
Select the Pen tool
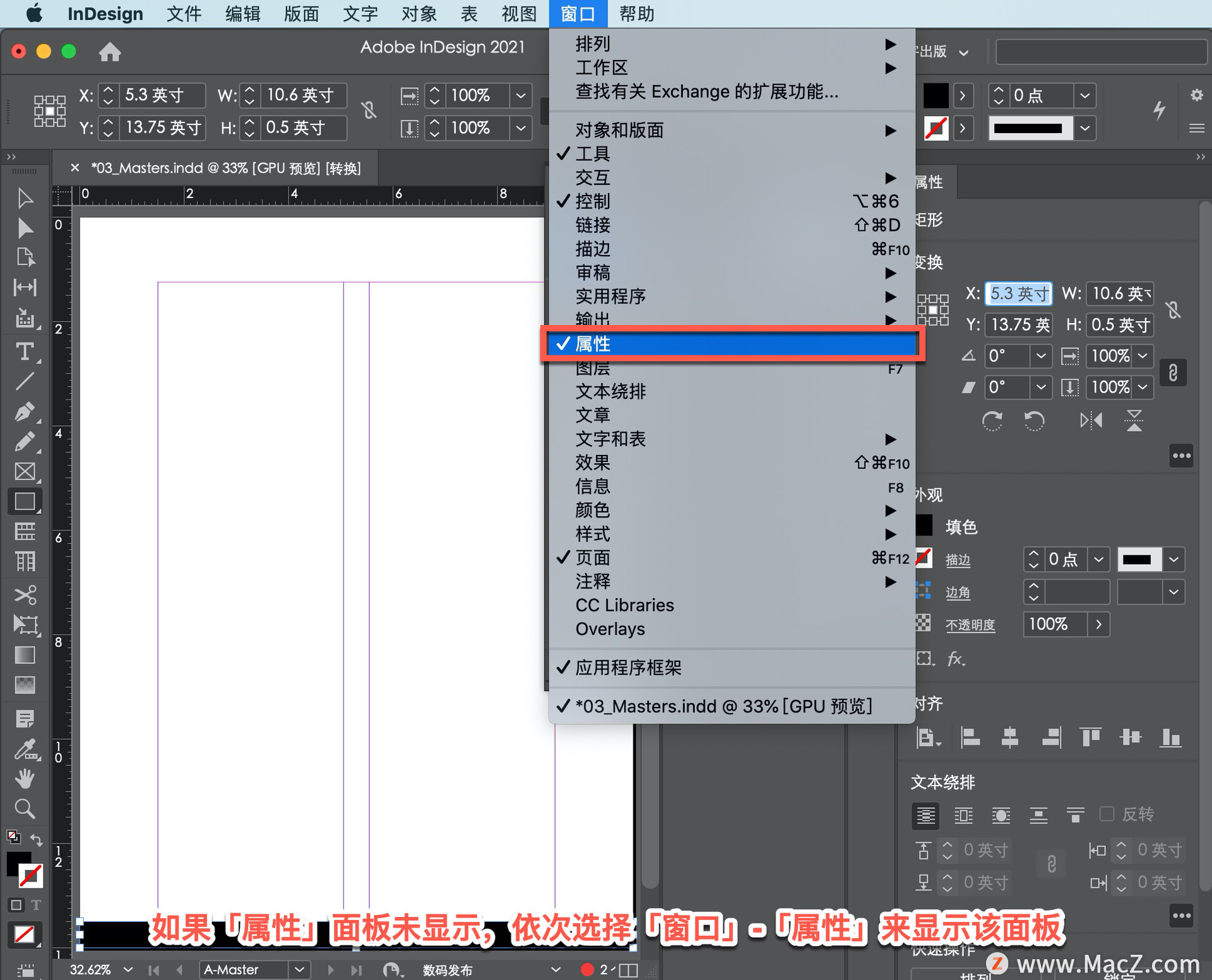click(x=25, y=411)
